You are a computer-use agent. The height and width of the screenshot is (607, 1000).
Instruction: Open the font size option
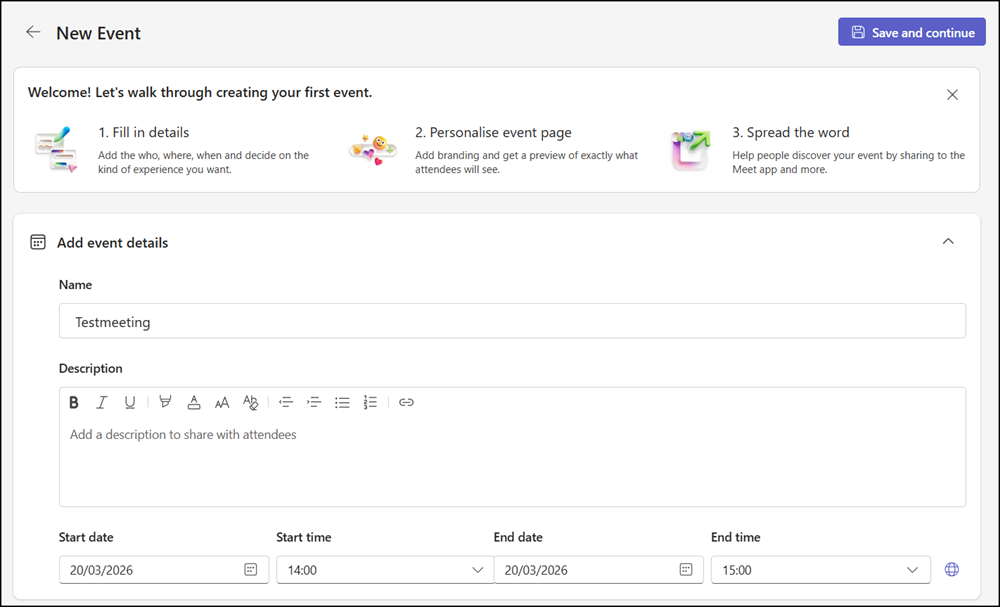(222, 402)
